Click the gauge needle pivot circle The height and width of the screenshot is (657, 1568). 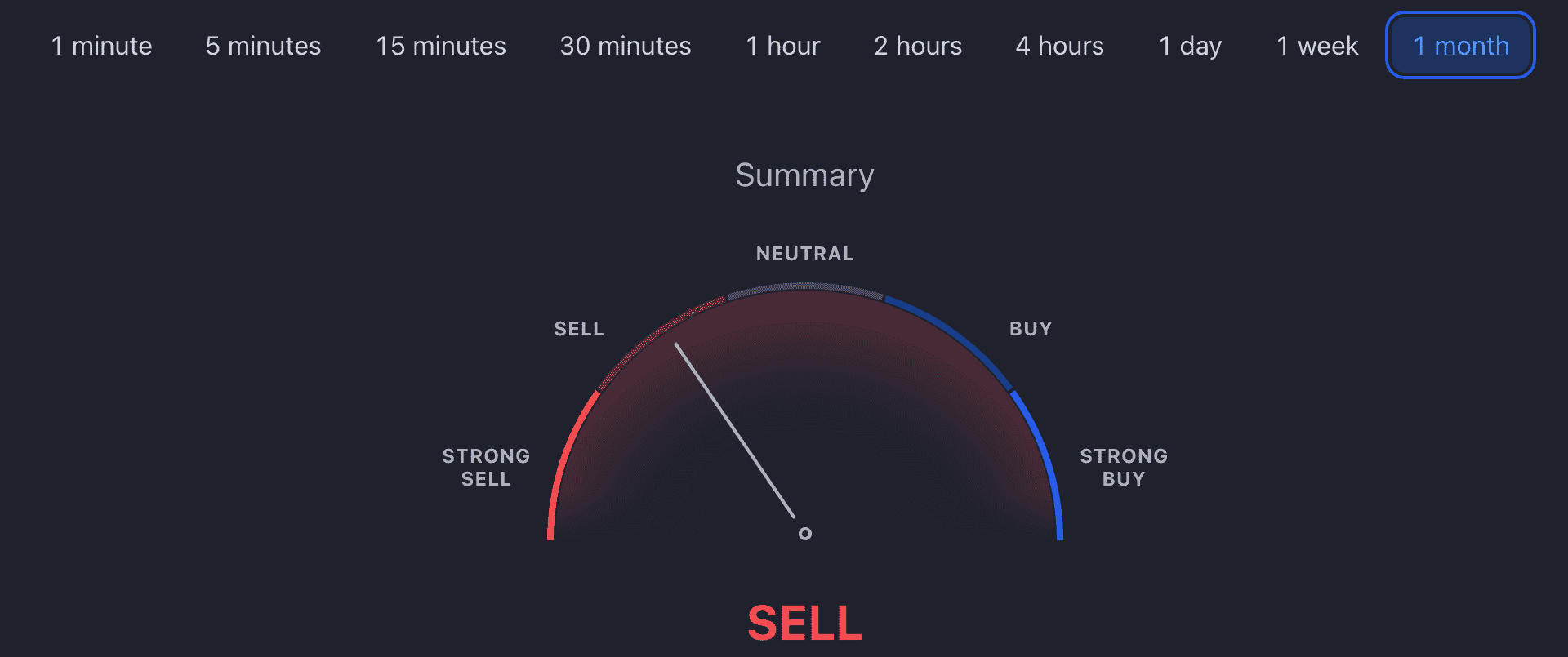click(805, 534)
